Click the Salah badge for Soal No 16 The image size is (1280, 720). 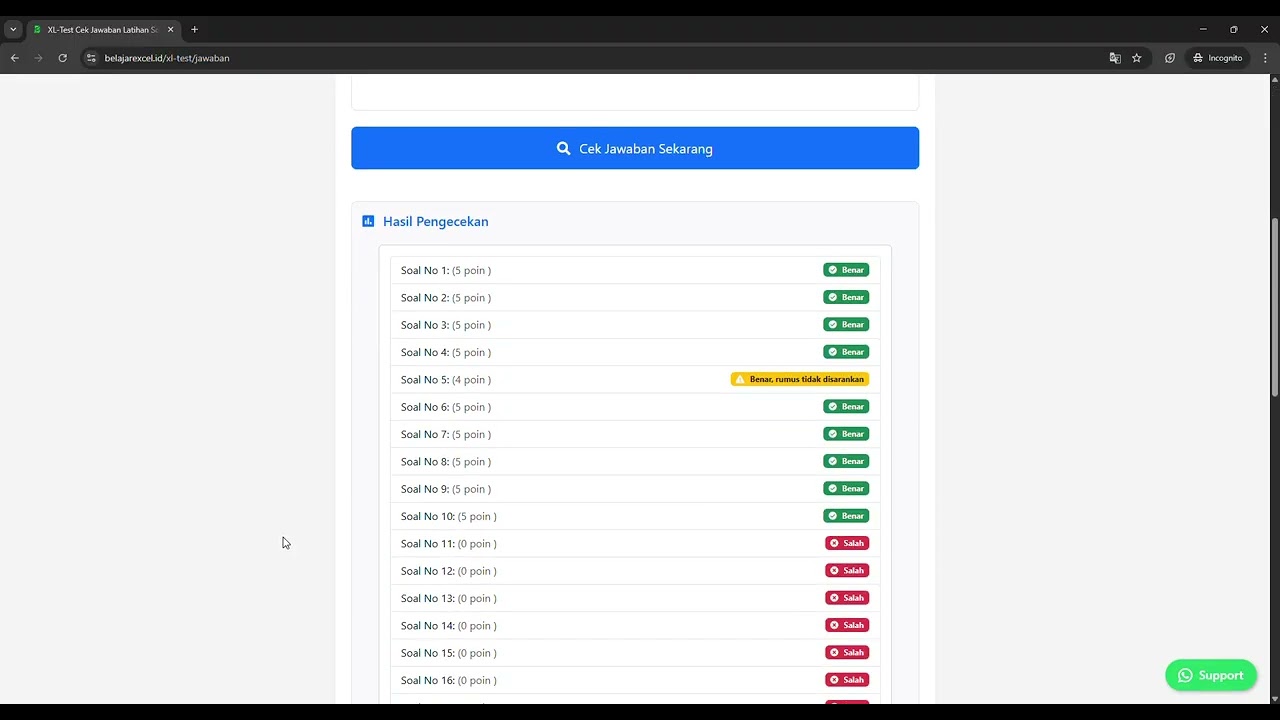(847, 680)
